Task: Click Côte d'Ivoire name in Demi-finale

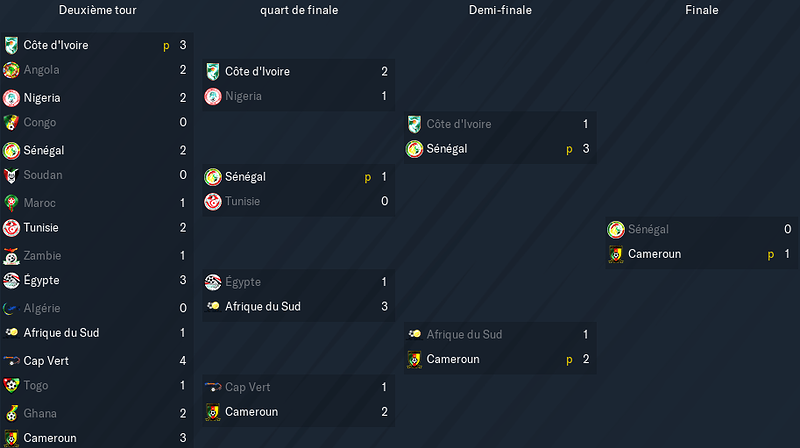Action: click(x=459, y=124)
